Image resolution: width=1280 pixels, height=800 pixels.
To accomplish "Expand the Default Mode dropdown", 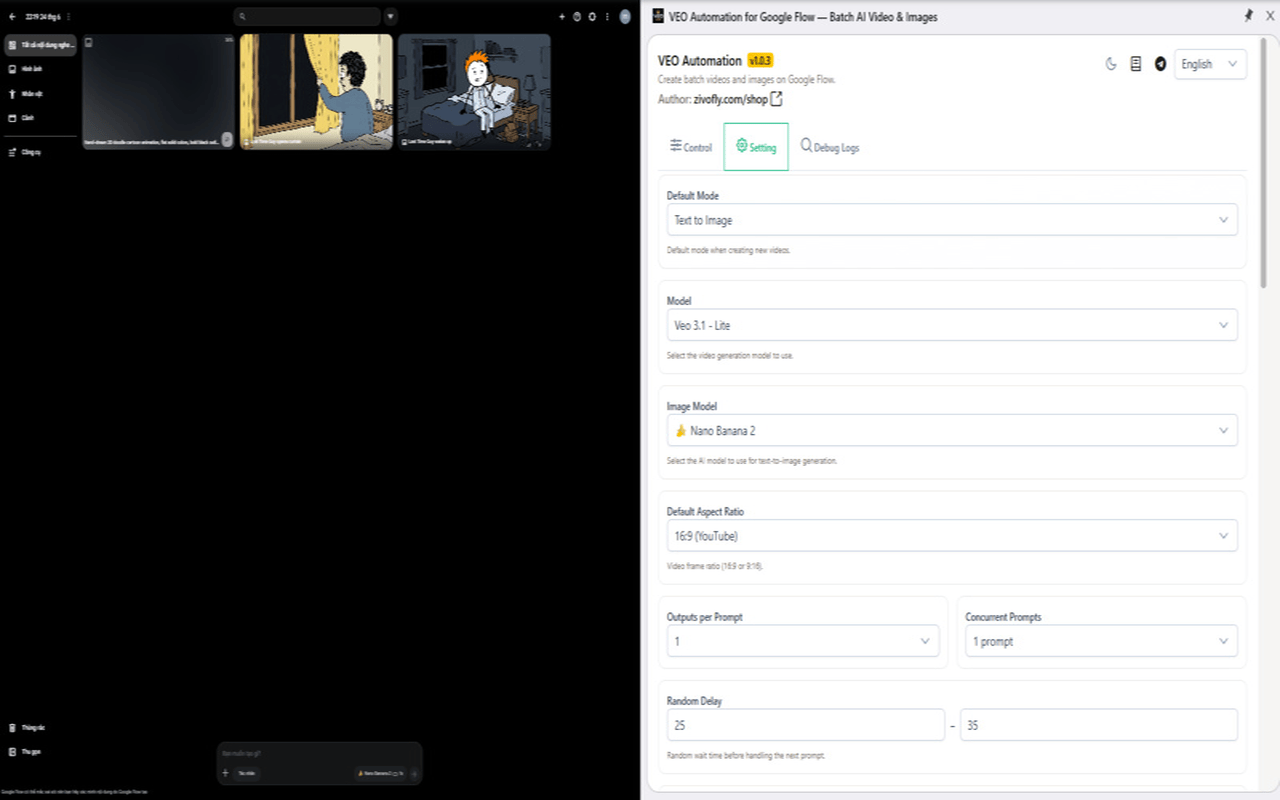I will tap(952, 220).
